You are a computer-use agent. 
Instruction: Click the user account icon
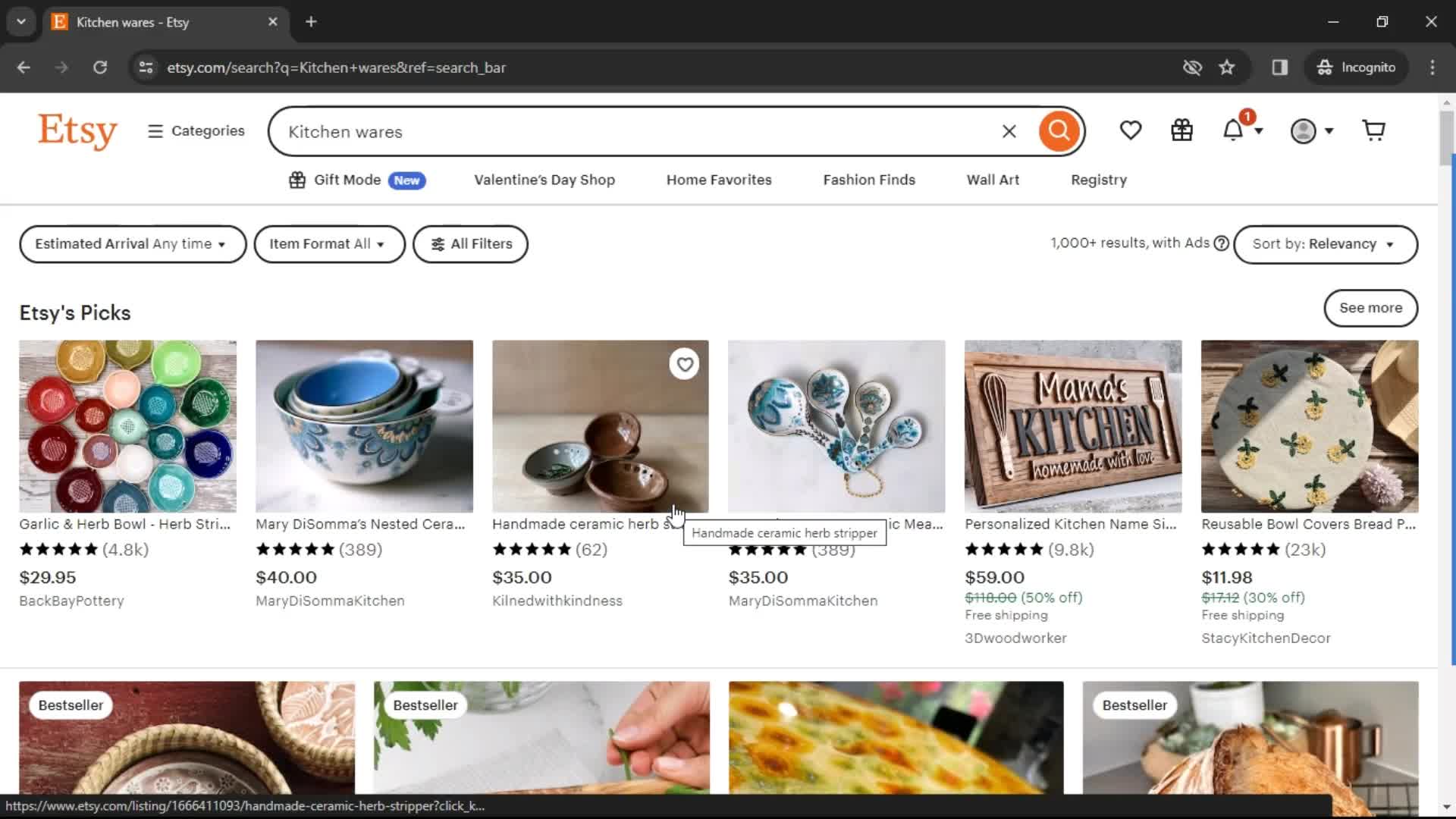pos(1305,131)
